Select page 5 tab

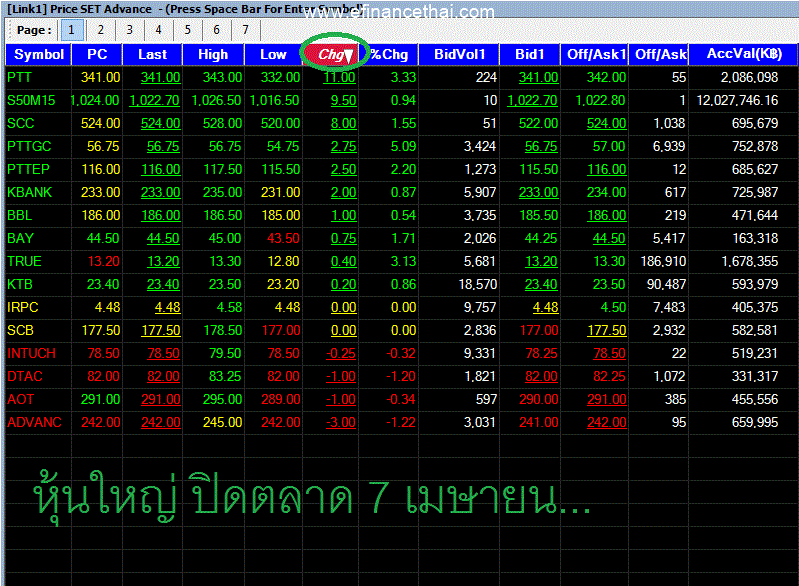pos(188,30)
